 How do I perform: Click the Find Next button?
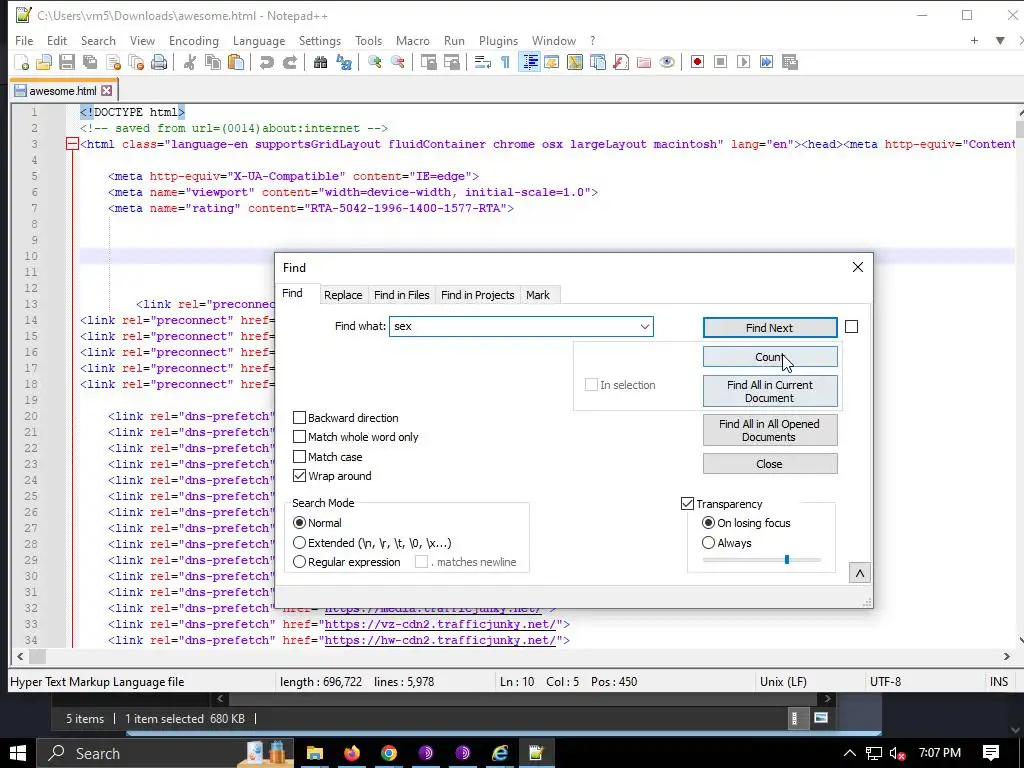coord(770,328)
